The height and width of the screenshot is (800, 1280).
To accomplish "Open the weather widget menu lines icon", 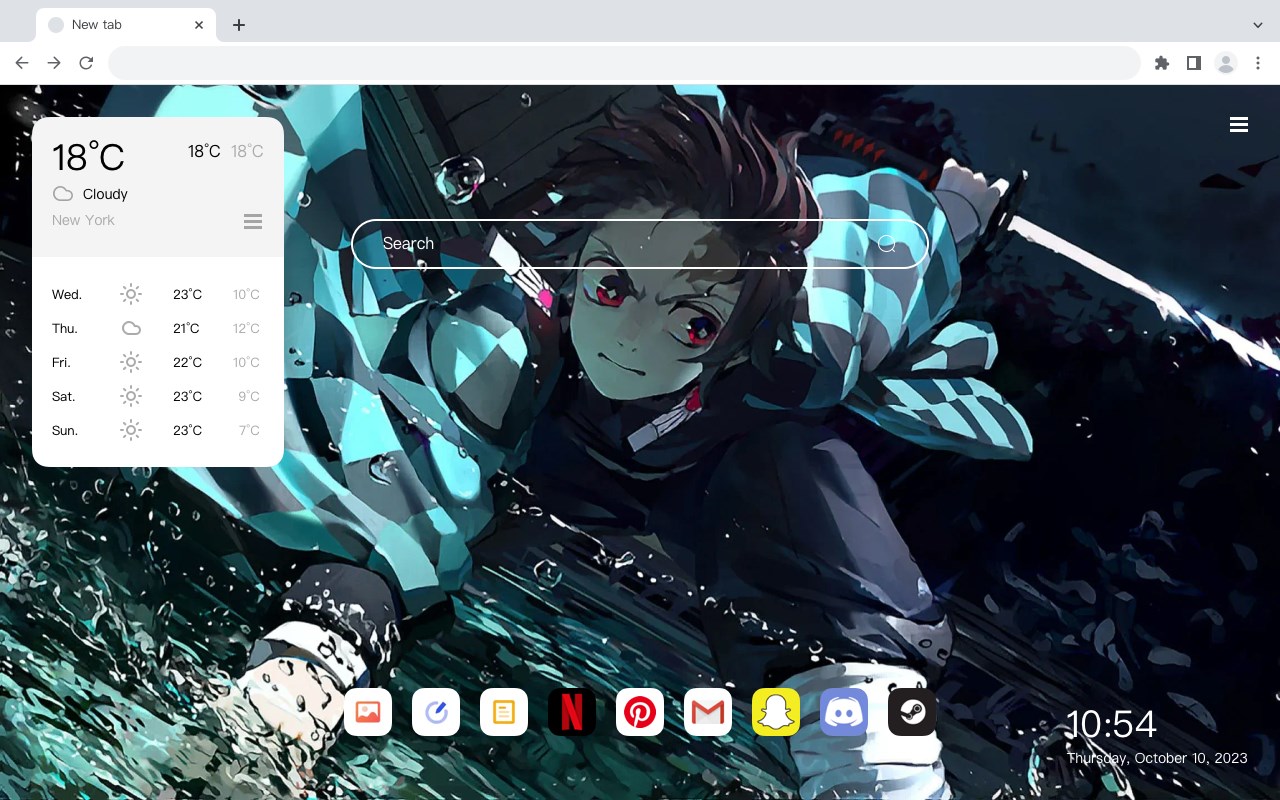I will [x=253, y=221].
